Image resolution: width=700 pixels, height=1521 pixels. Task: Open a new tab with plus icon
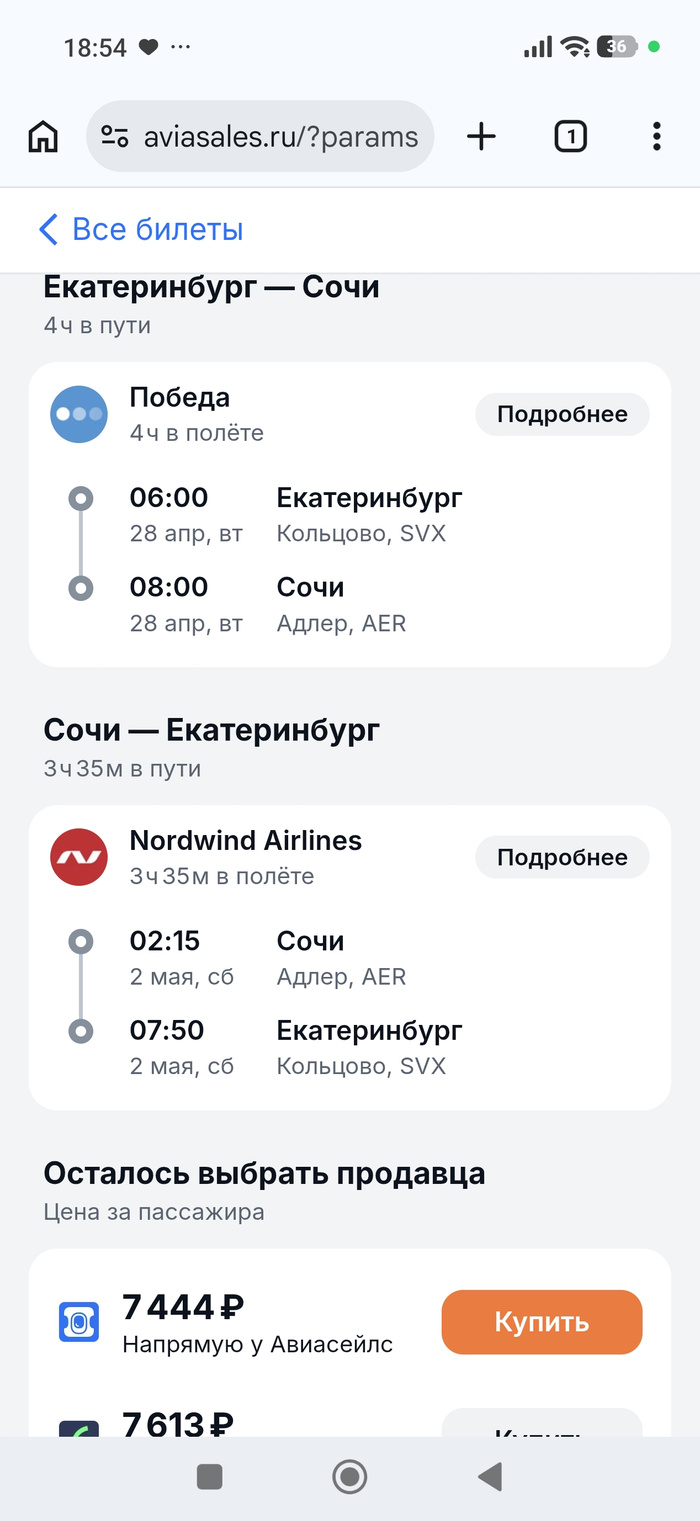coord(481,137)
